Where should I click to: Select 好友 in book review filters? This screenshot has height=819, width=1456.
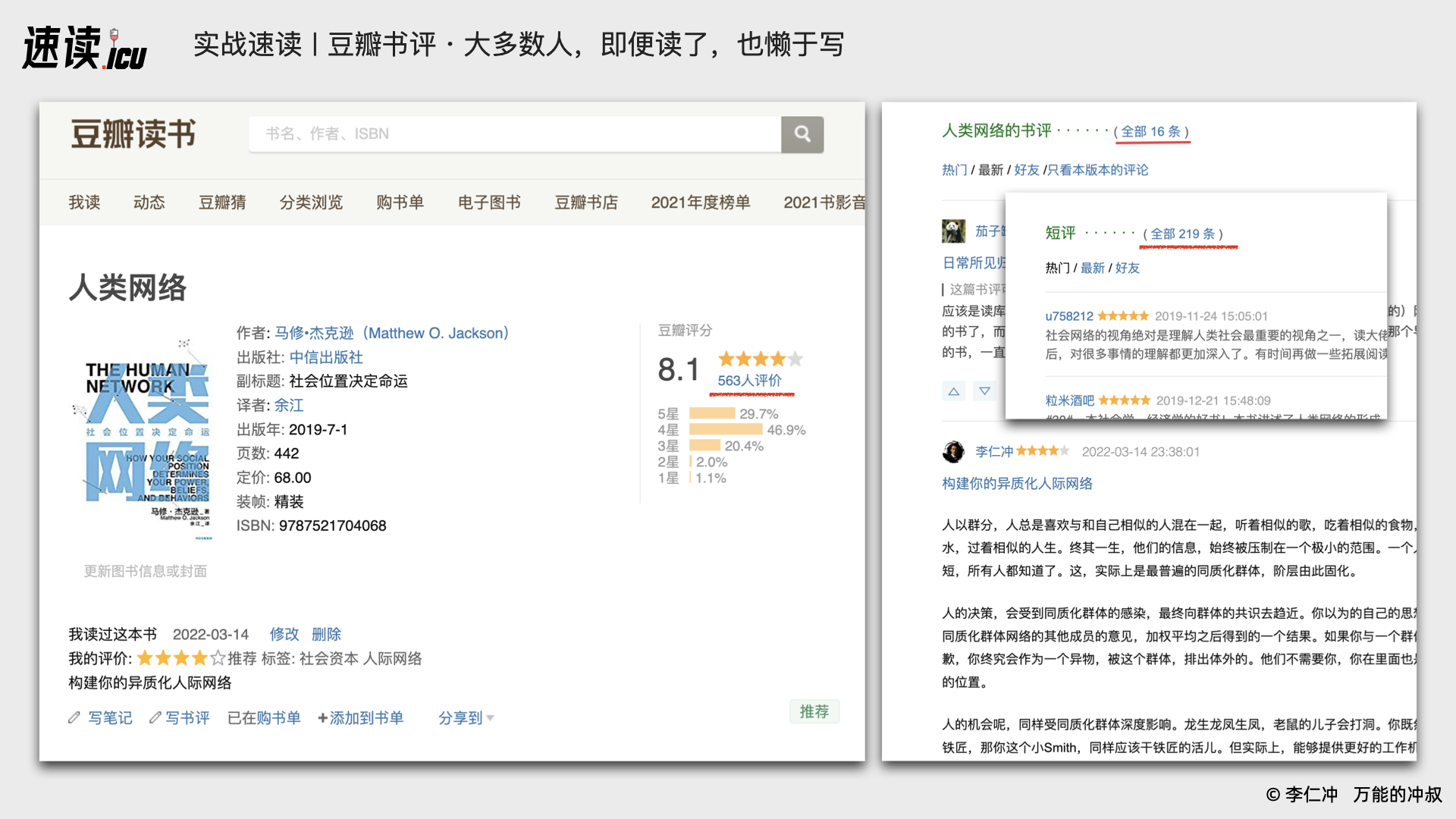pyautogui.click(x=1027, y=170)
